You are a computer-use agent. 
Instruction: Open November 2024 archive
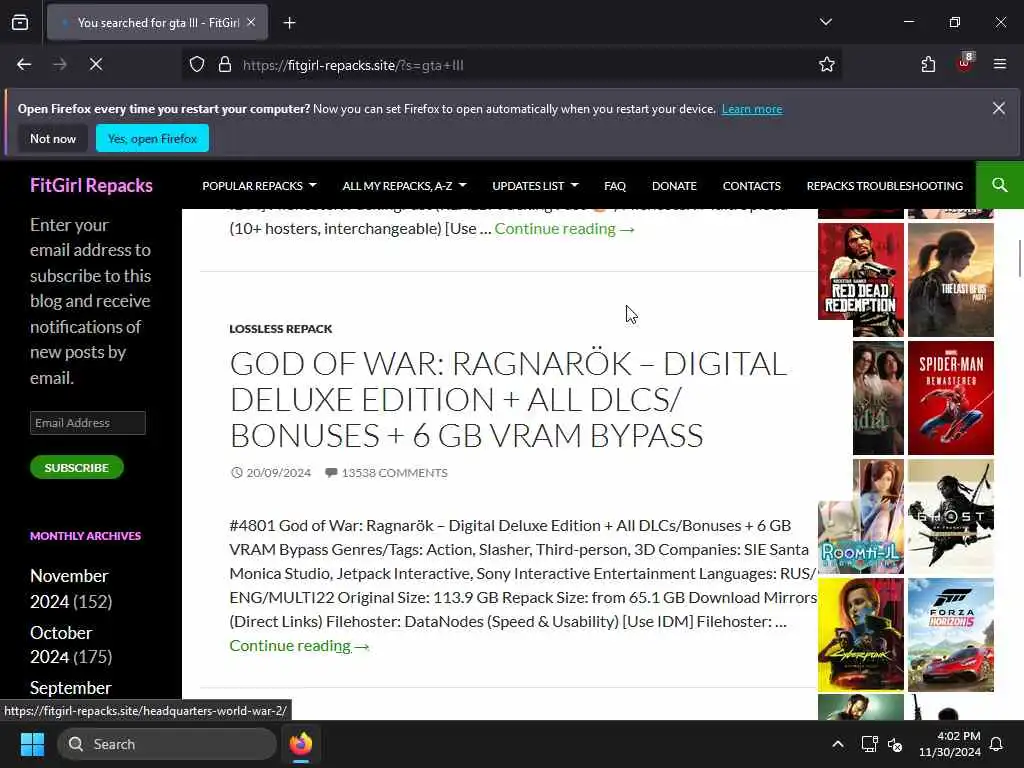click(69, 588)
